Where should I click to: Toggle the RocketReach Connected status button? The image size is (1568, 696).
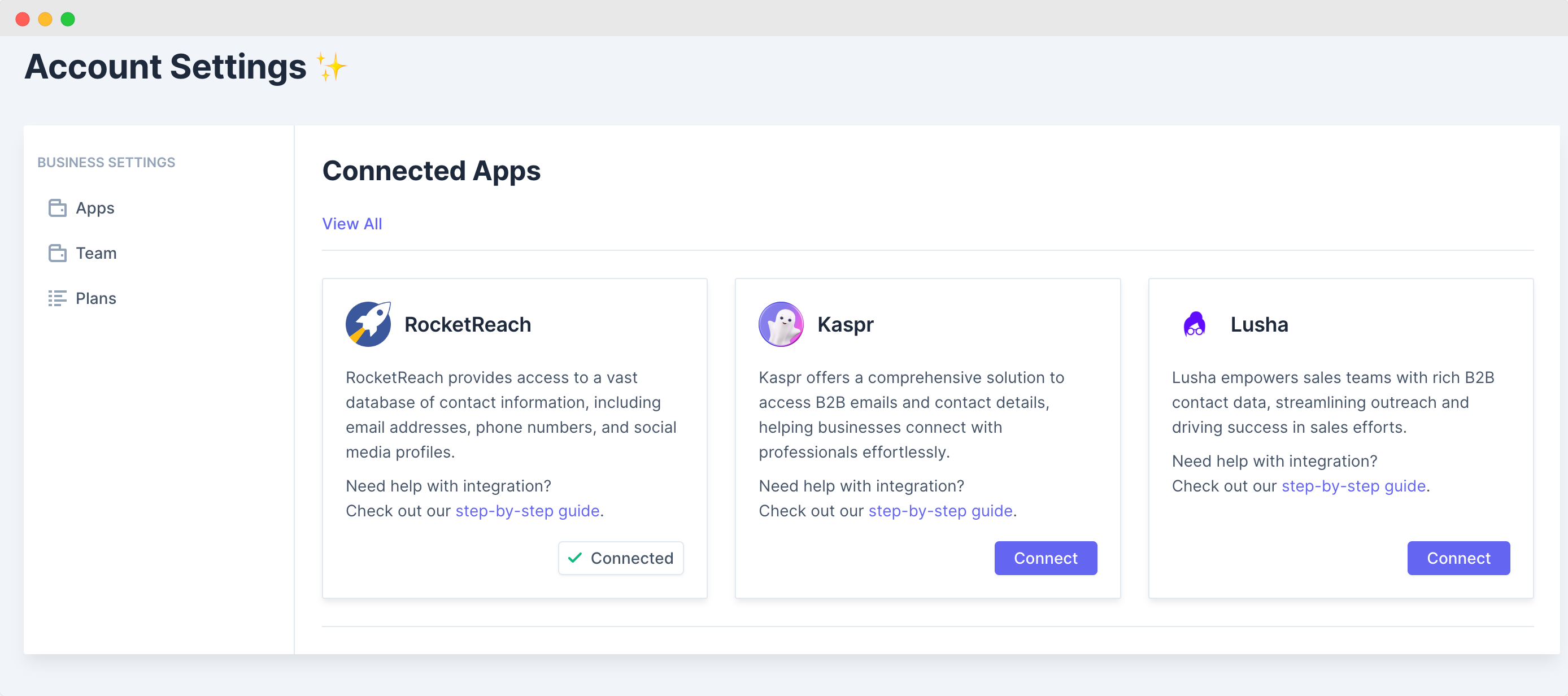pos(621,558)
